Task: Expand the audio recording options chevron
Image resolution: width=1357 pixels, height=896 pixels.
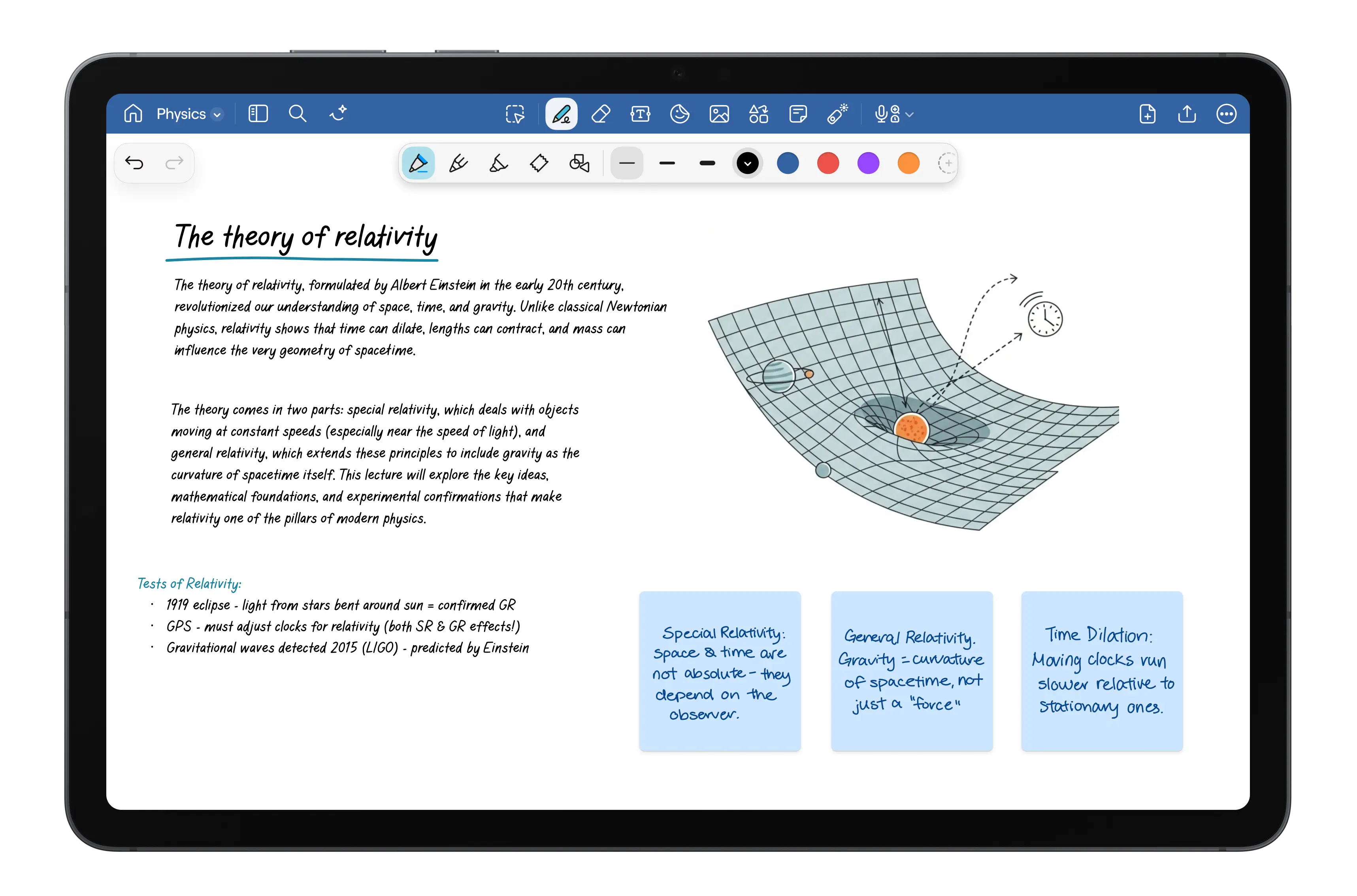Action: tap(910, 115)
